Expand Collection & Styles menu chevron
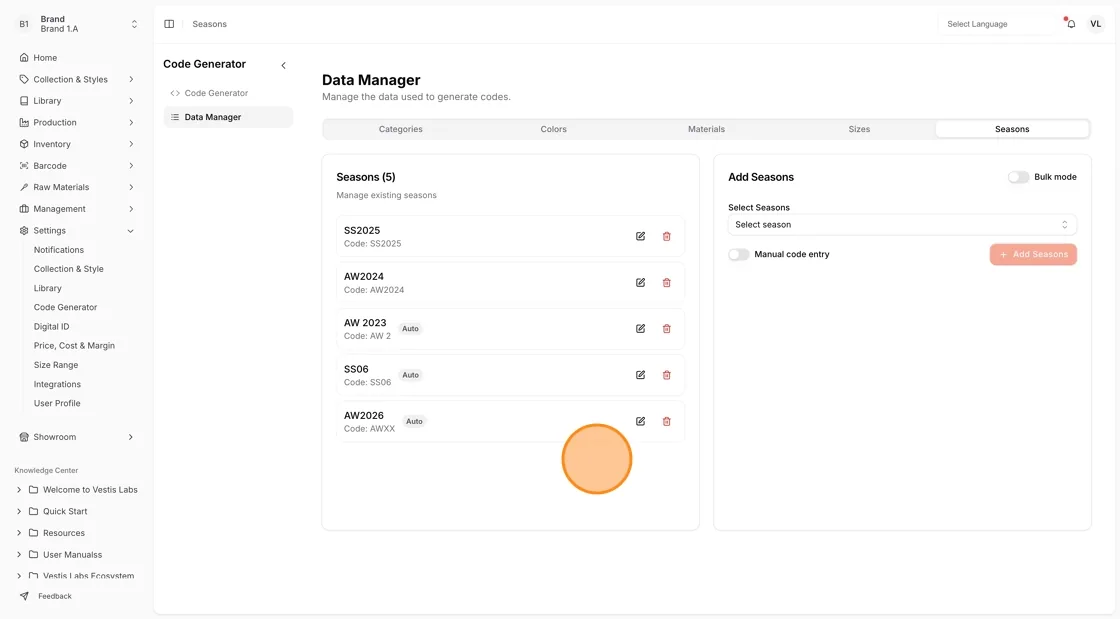1120x619 pixels. pyautogui.click(x=131, y=79)
